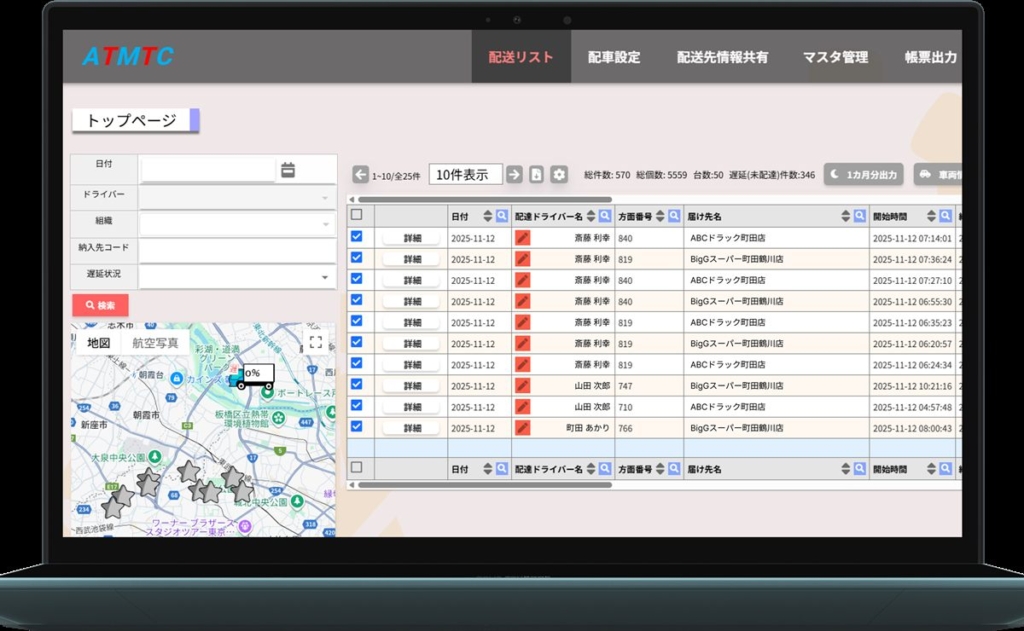Click the red 検索 button
This screenshot has width=1024, height=631.
(x=100, y=305)
